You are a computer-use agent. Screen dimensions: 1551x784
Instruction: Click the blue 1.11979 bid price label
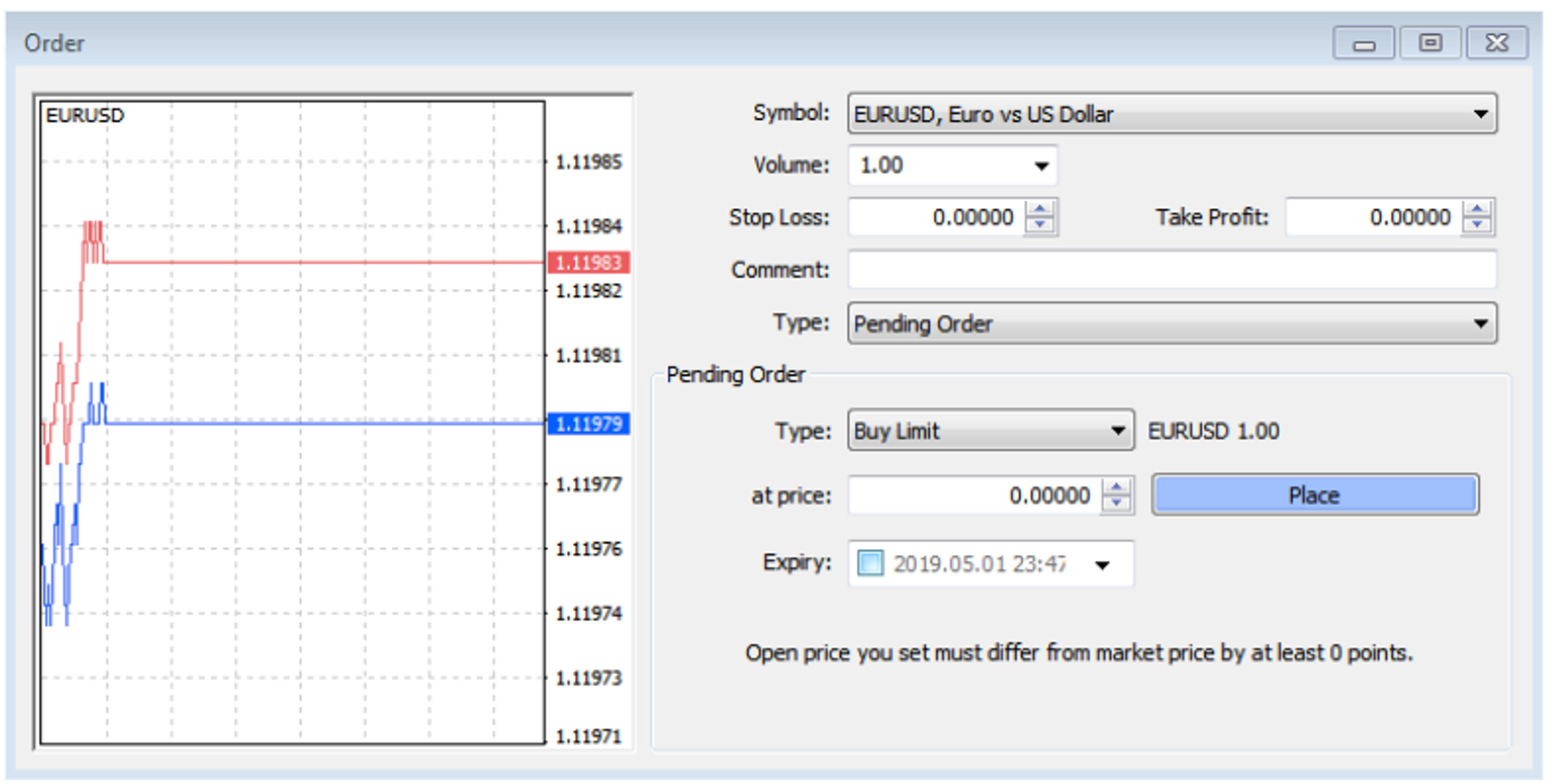point(588,424)
